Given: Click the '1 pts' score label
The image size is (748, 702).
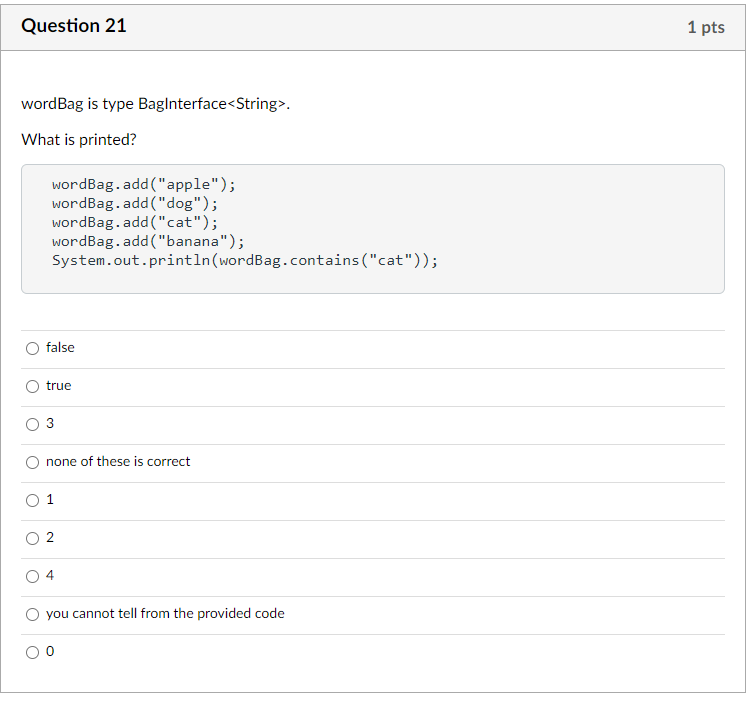Looking at the screenshot, I should pyautogui.click(x=706, y=27).
